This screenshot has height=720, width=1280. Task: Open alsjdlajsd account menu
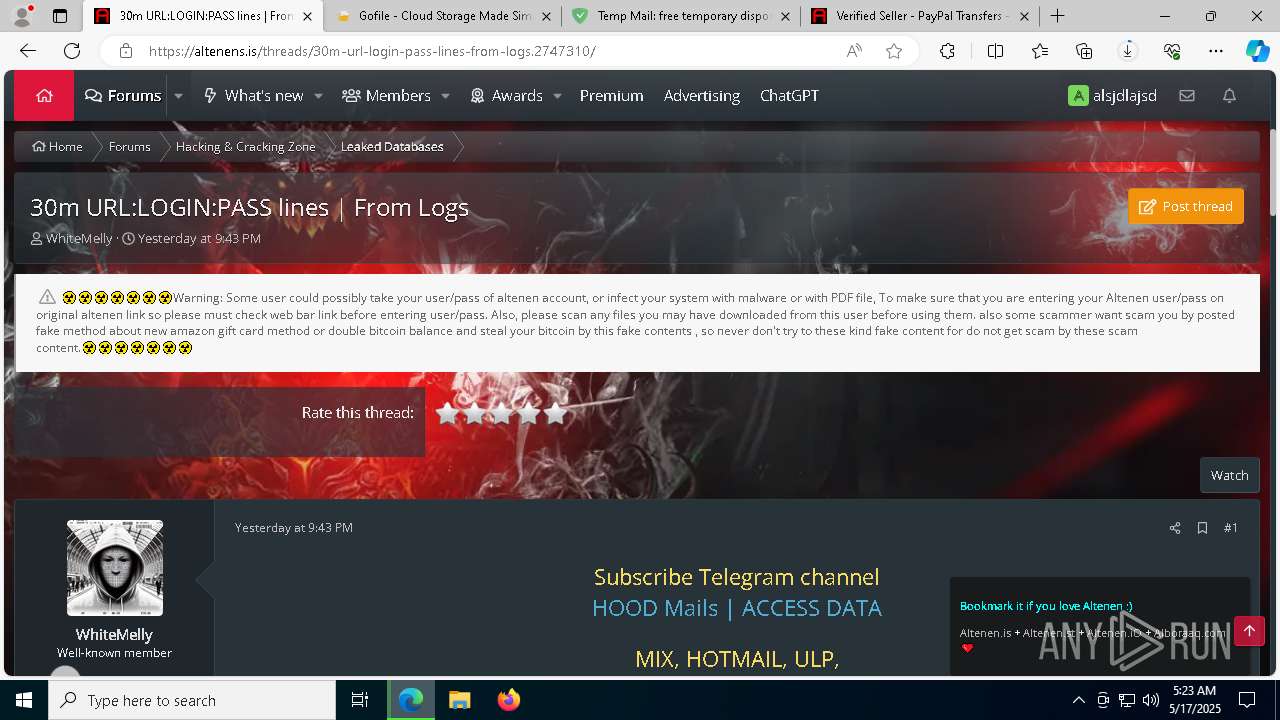pyautogui.click(x=1112, y=96)
